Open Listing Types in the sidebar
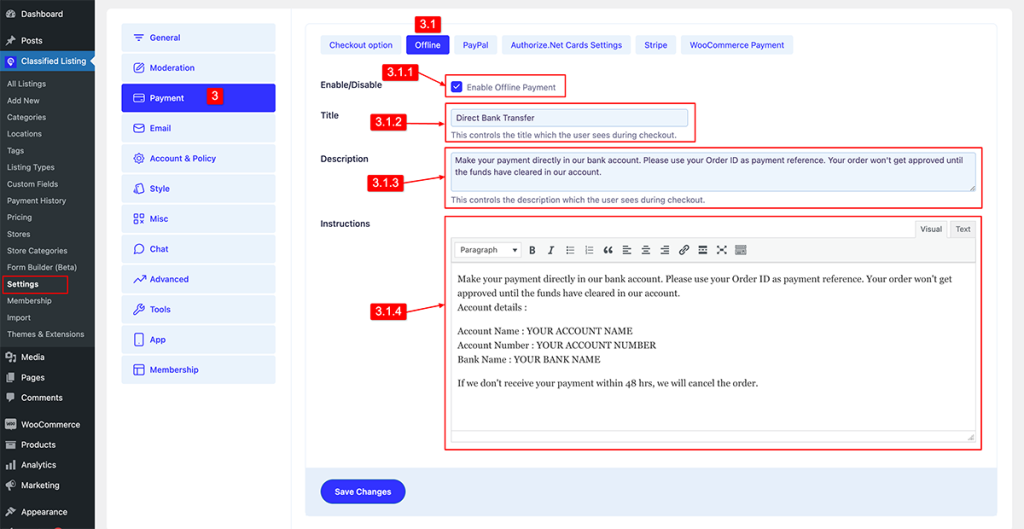Screen dimensions: 1024x529 pos(31,167)
